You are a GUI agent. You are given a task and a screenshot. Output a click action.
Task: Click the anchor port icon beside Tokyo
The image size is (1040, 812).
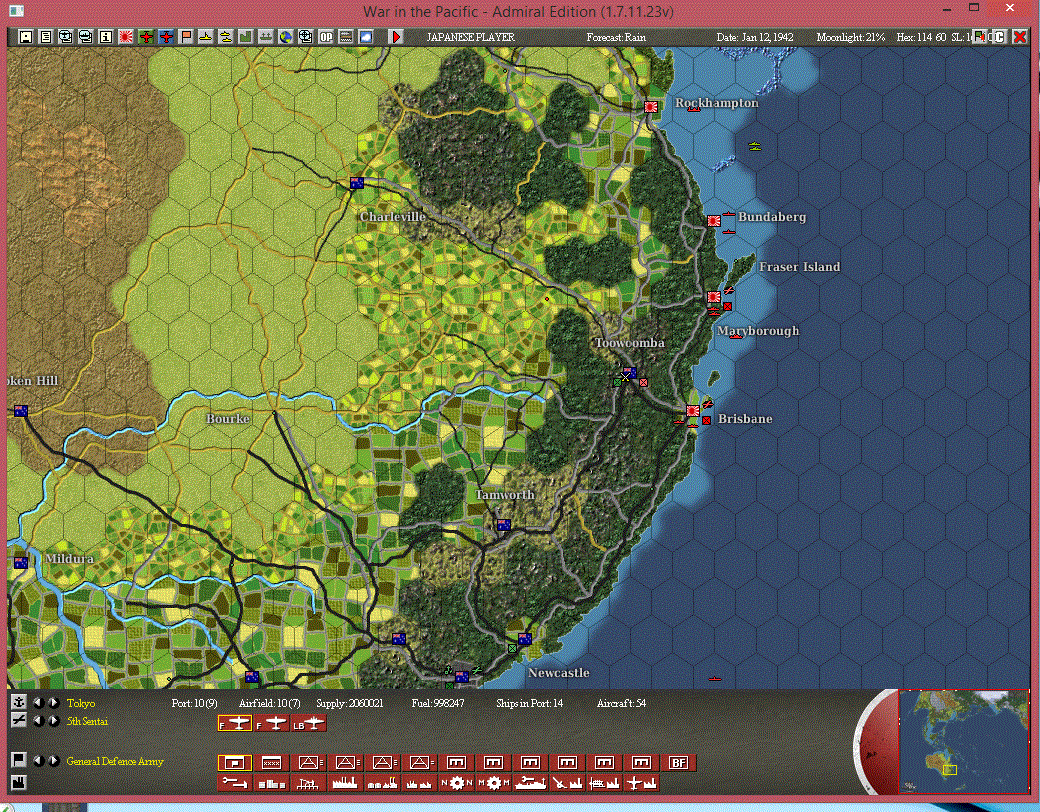19,702
